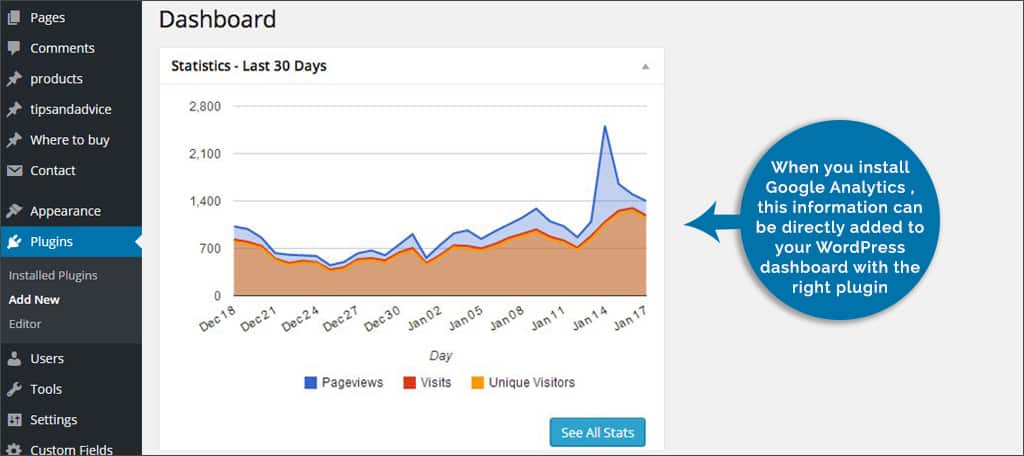Click the Appearance paintbrush icon
This screenshot has height=456, width=1024.
tap(14, 211)
